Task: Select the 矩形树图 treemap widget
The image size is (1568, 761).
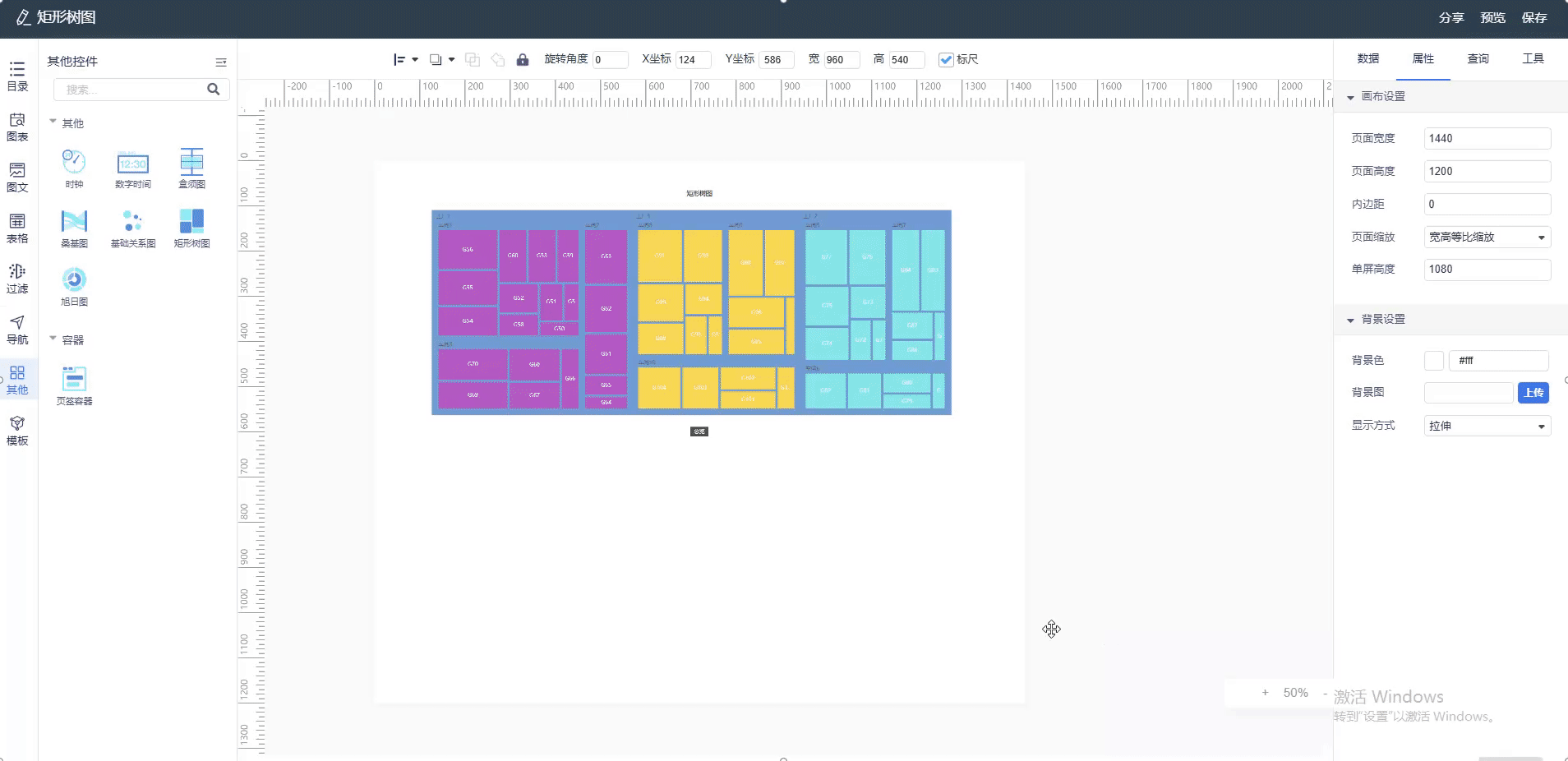Action: (191, 228)
